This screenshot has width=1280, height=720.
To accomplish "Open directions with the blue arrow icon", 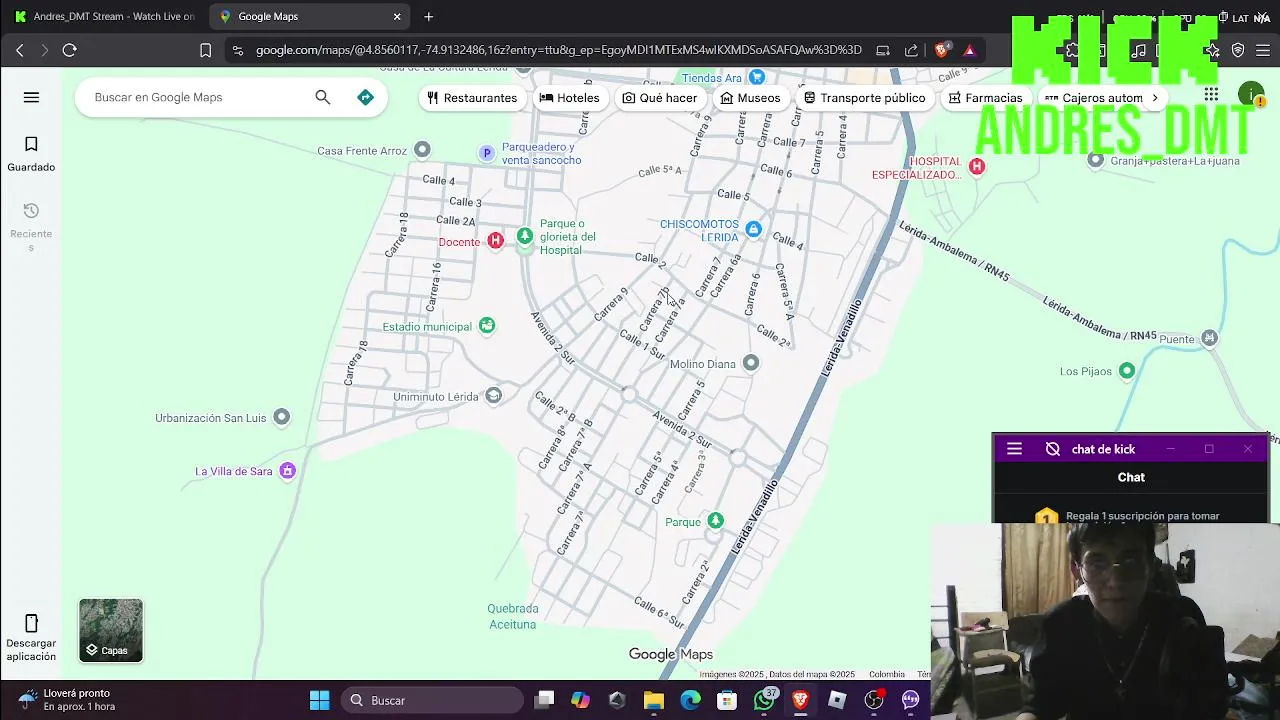I will 365,97.
